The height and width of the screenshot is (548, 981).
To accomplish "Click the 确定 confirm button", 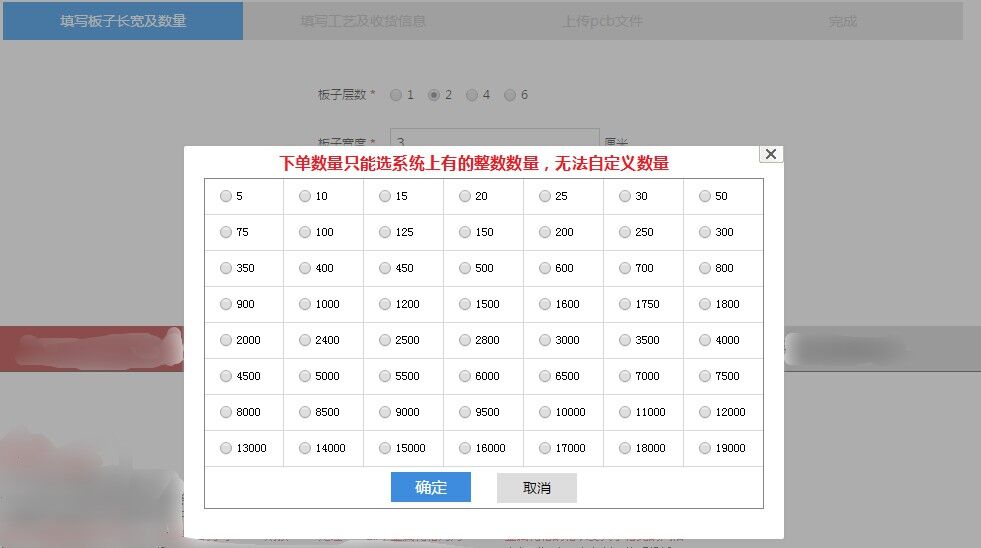I will point(430,488).
